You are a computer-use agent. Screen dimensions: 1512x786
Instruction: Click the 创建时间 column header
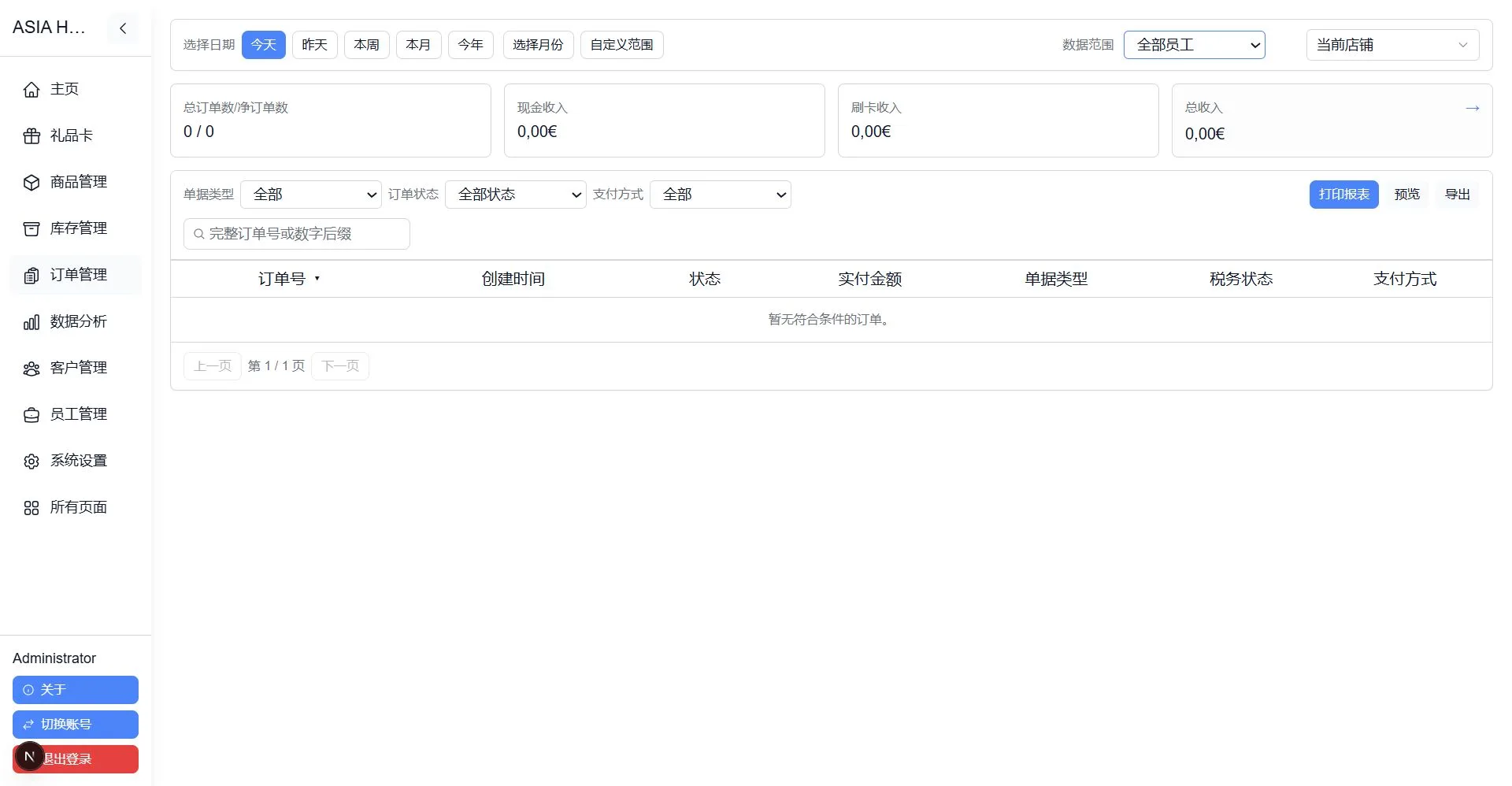pos(513,279)
